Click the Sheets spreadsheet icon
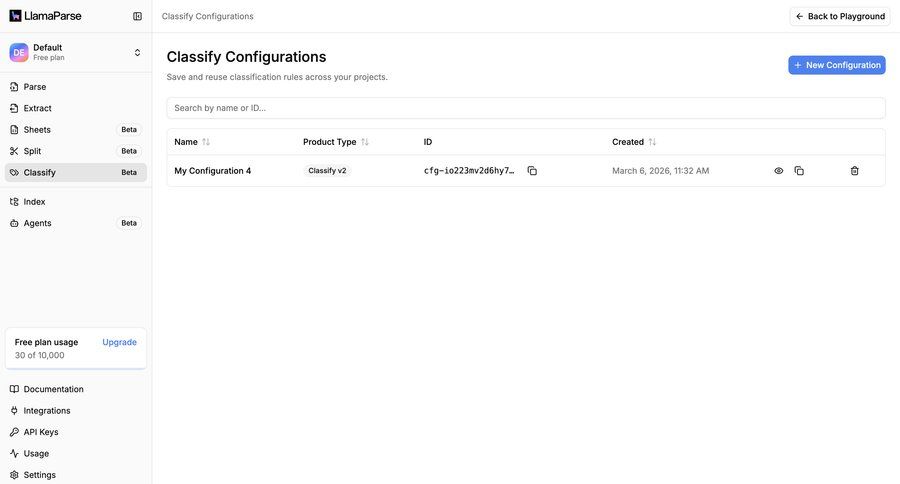 pyautogui.click(x=14, y=130)
